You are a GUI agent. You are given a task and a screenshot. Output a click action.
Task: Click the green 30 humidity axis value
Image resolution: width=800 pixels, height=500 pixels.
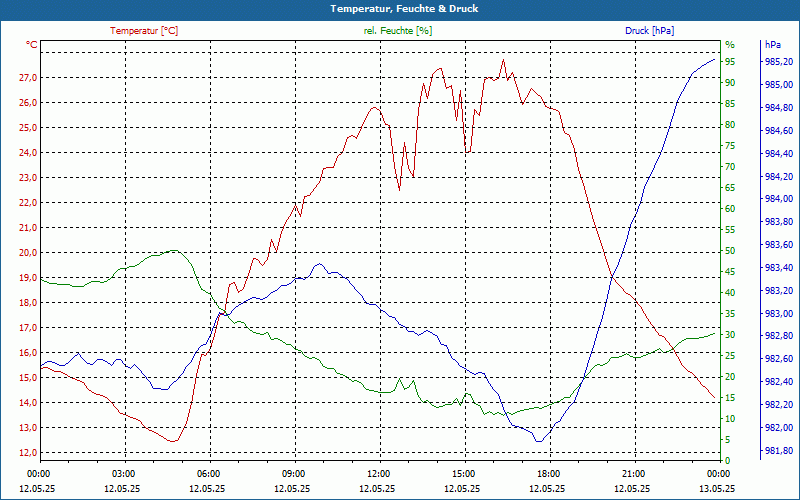coord(730,335)
